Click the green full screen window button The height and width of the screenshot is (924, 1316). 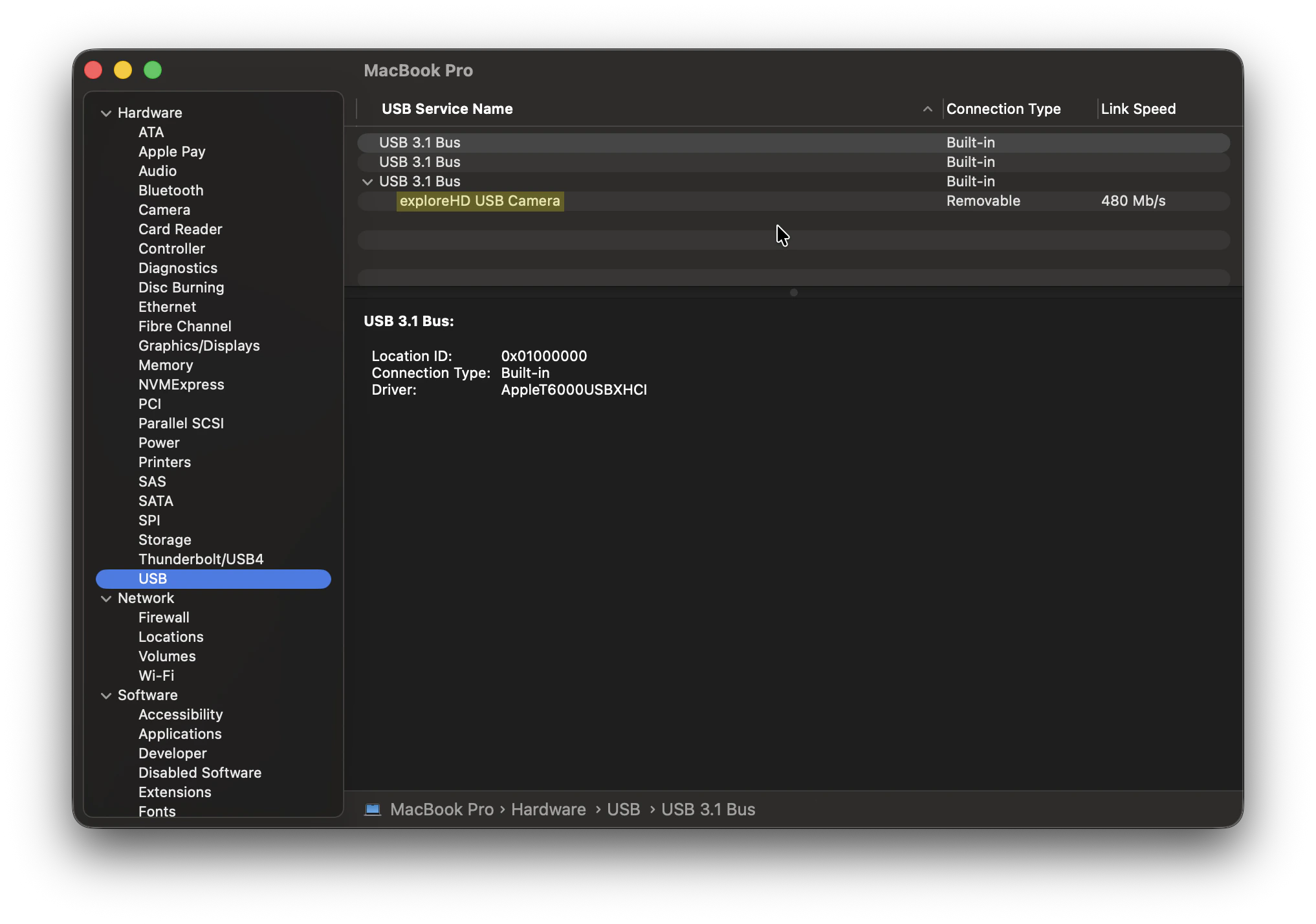153,70
